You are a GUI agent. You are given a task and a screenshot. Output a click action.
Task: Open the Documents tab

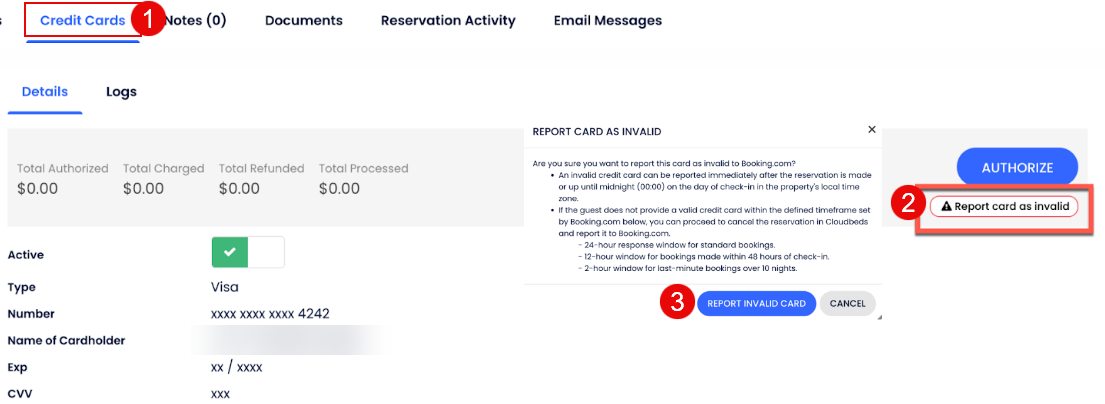point(304,20)
